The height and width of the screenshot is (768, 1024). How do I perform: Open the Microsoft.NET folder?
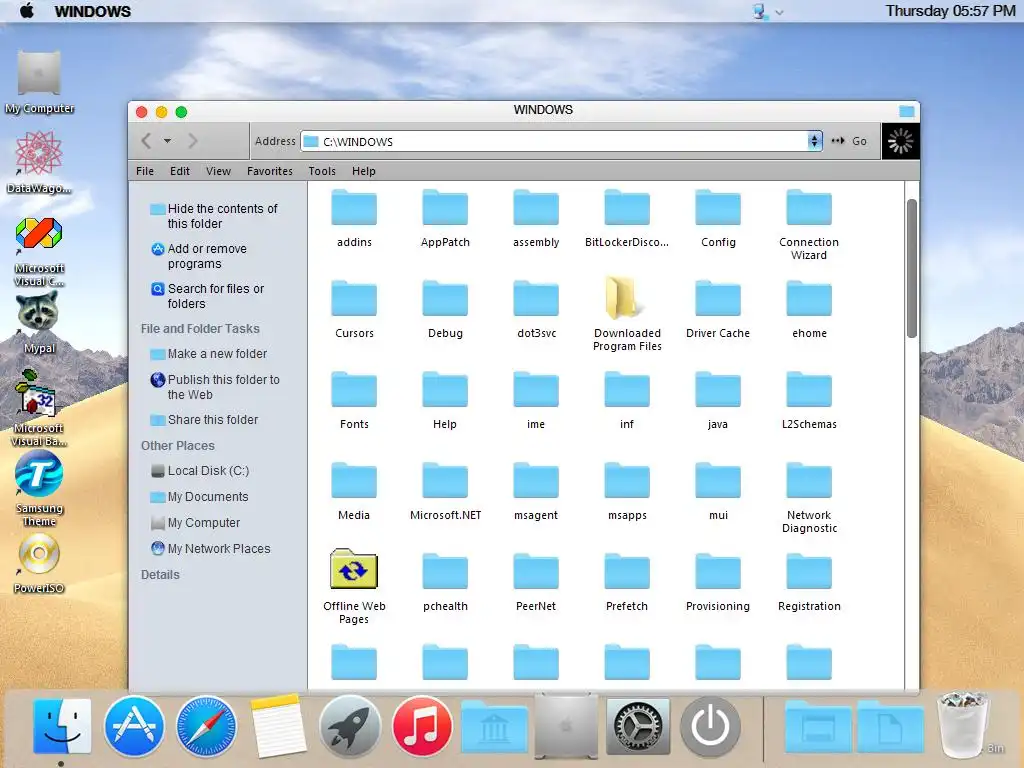(445, 491)
